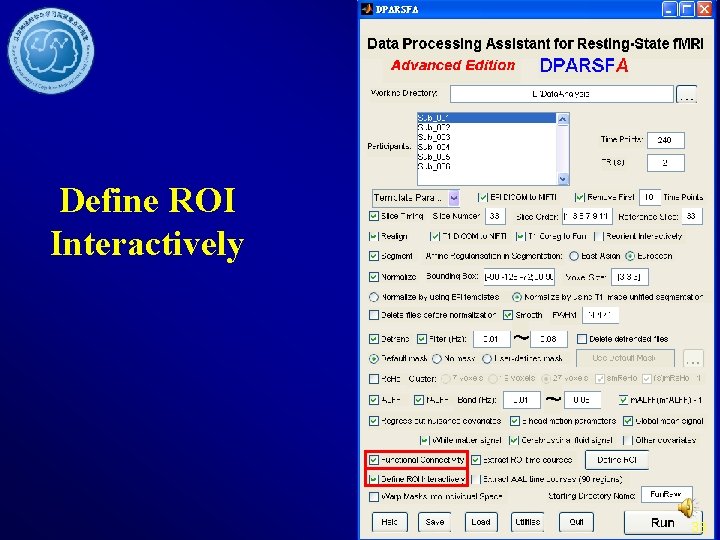Enable the ReHo checkbox
The width and height of the screenshot is (720, 540).
click(374, 379)
